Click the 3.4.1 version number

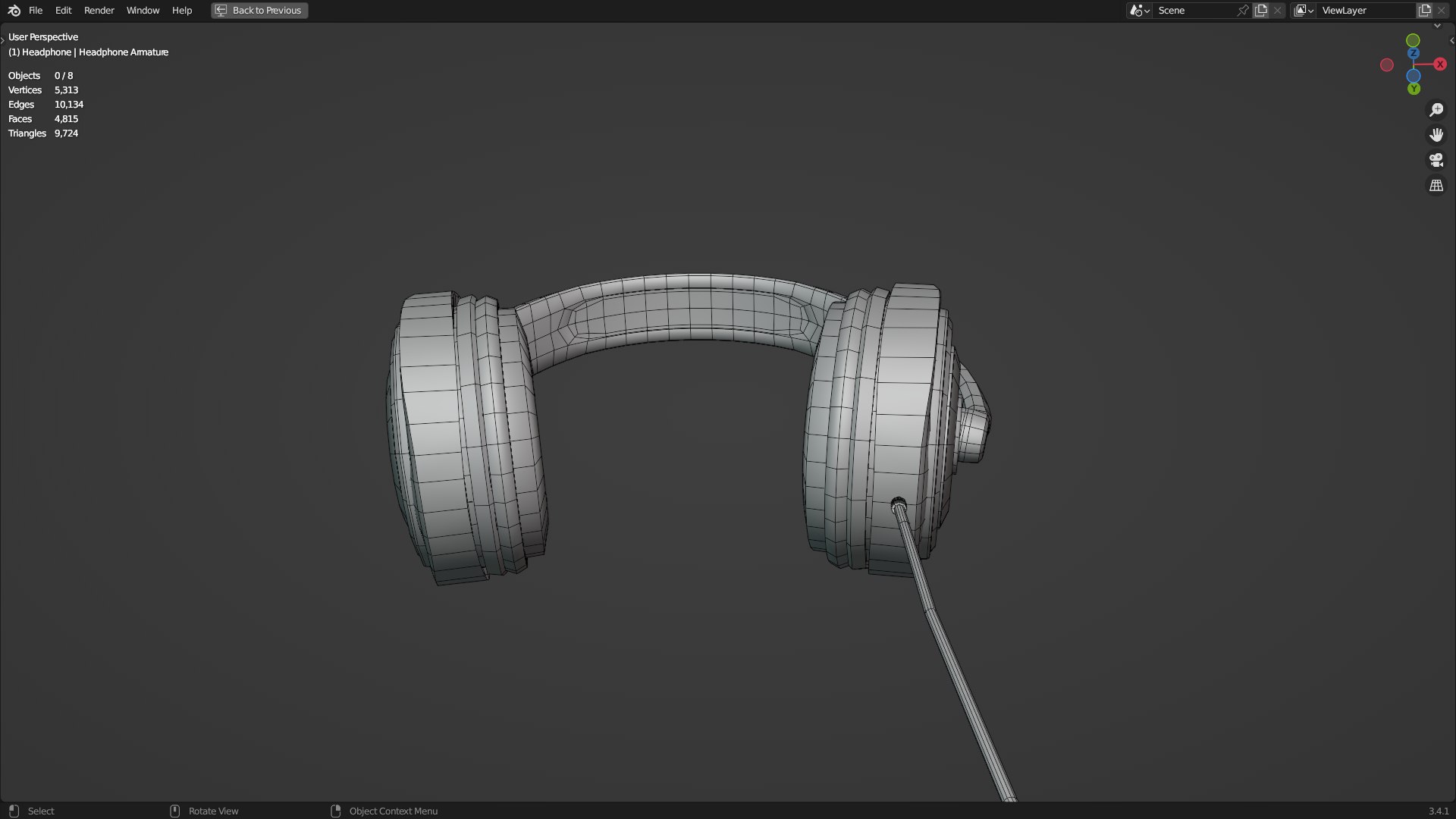(x=1439, y=811)
